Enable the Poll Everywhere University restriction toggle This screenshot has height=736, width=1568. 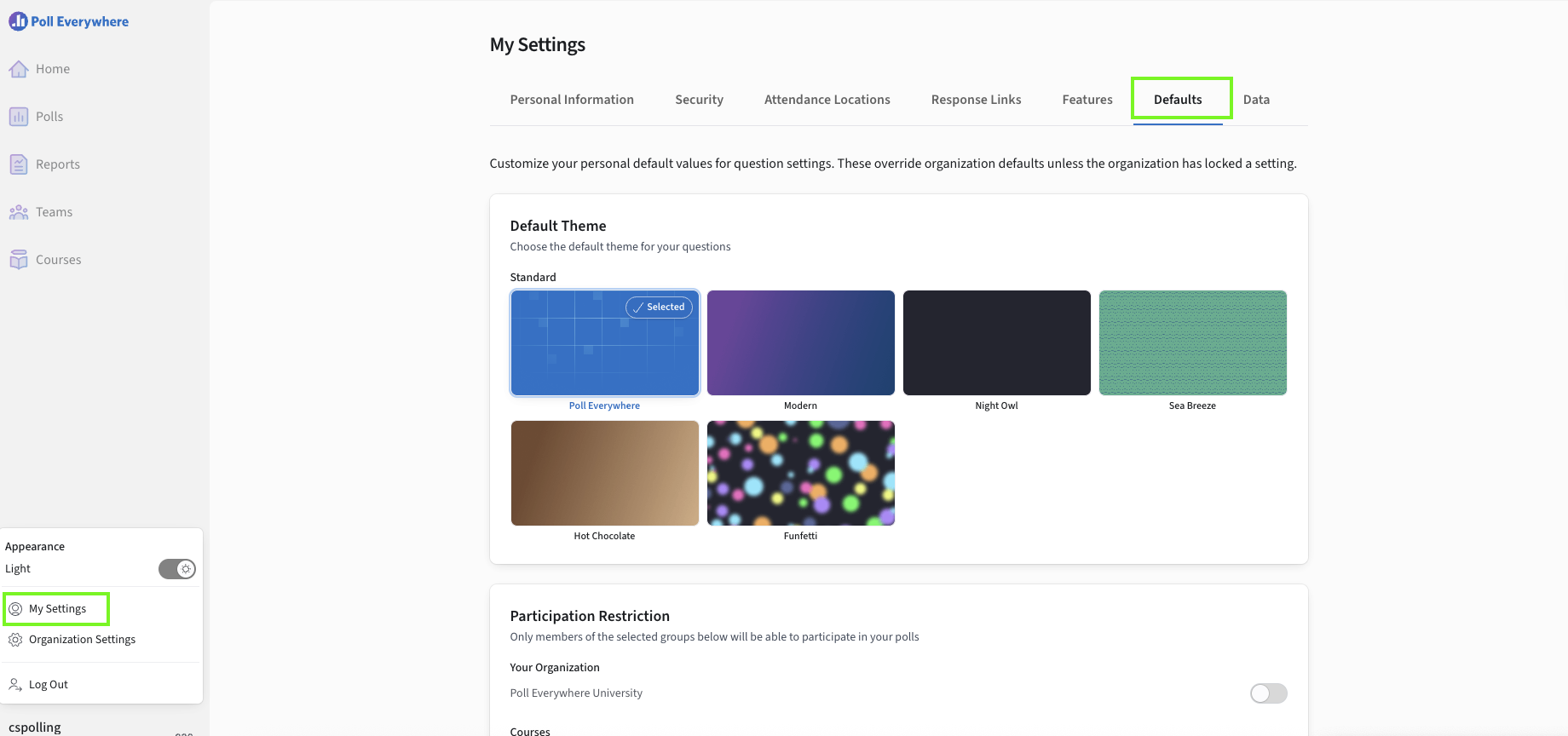(x=1268, y=693)
